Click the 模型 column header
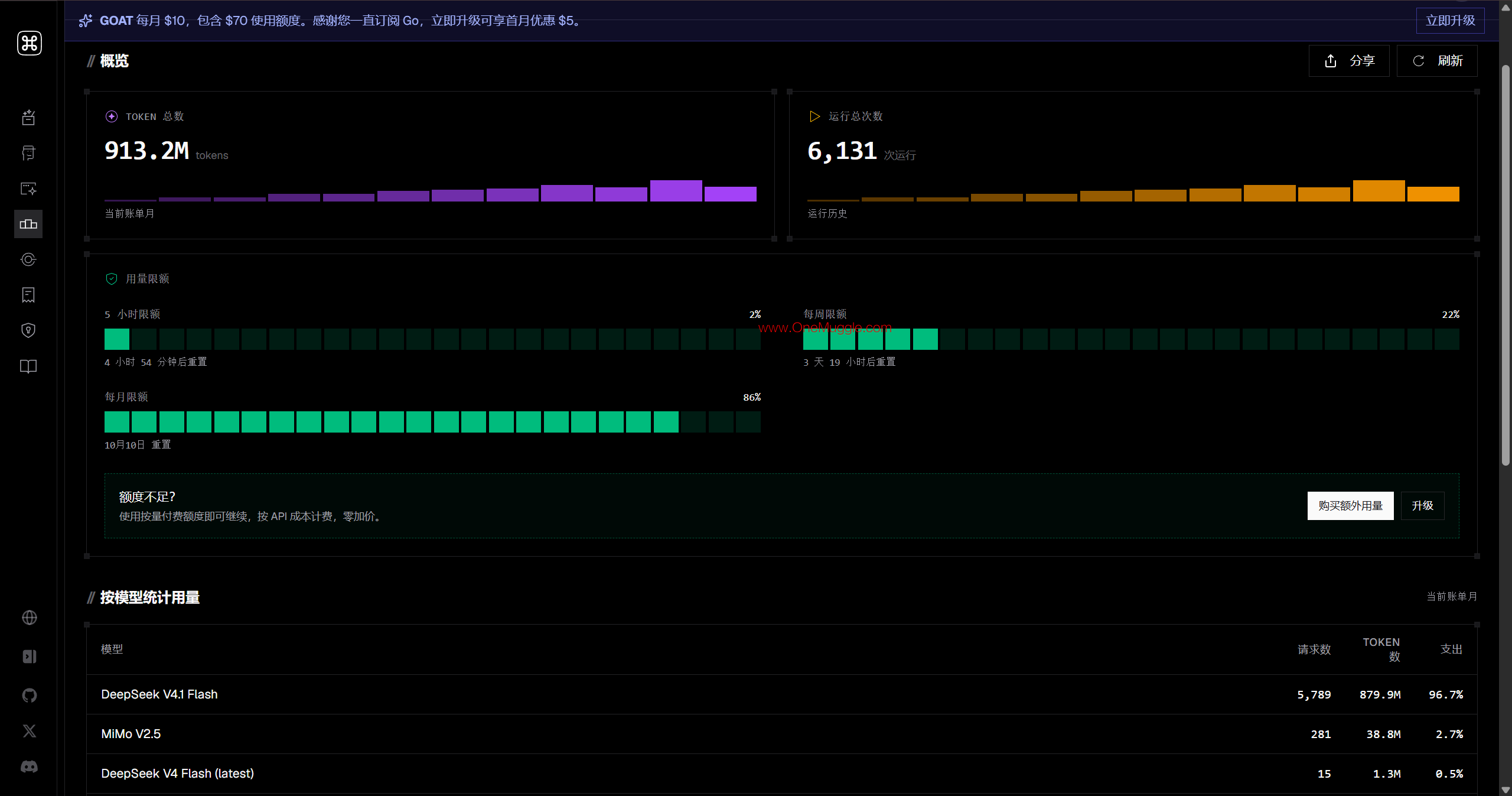Image resolution: width=1512 pixels, height=796 pixels. click(112, 649)
